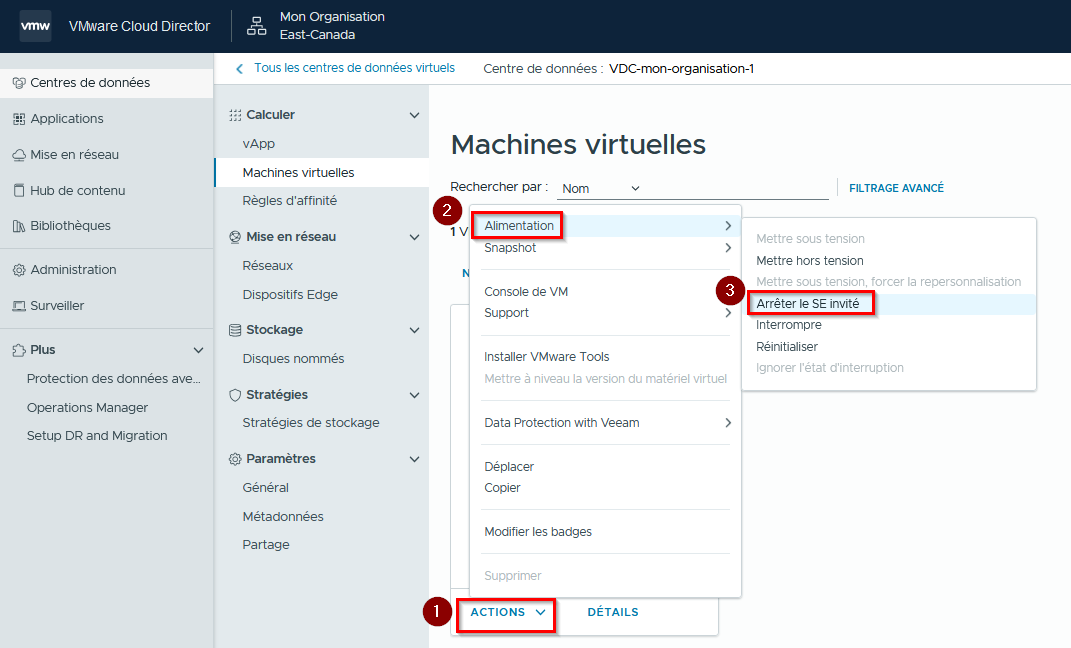The image size is (1071, 648).
Task: Open the Nom search-by dropdown
Action: click(601, 188)
